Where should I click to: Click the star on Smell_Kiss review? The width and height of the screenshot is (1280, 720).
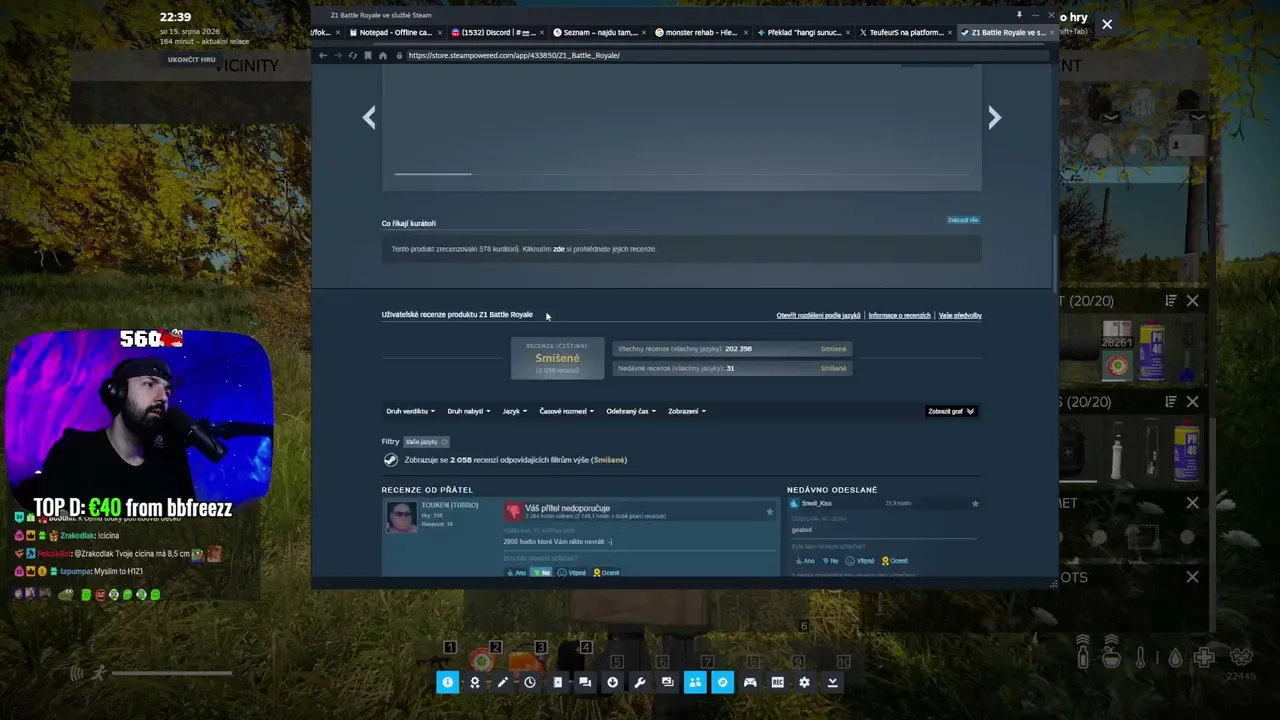coord(975,504)
